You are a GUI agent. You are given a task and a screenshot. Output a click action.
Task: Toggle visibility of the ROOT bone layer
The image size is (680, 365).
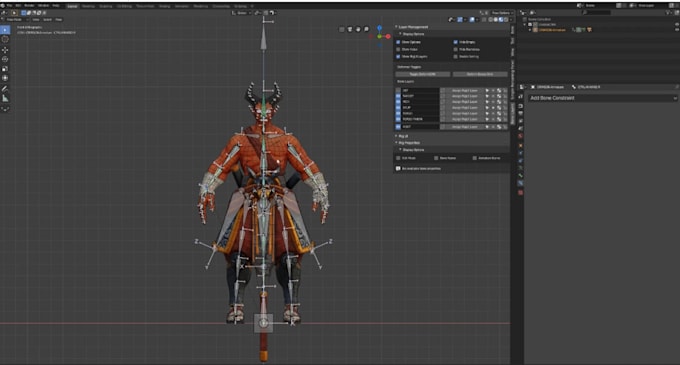[398, 127]
